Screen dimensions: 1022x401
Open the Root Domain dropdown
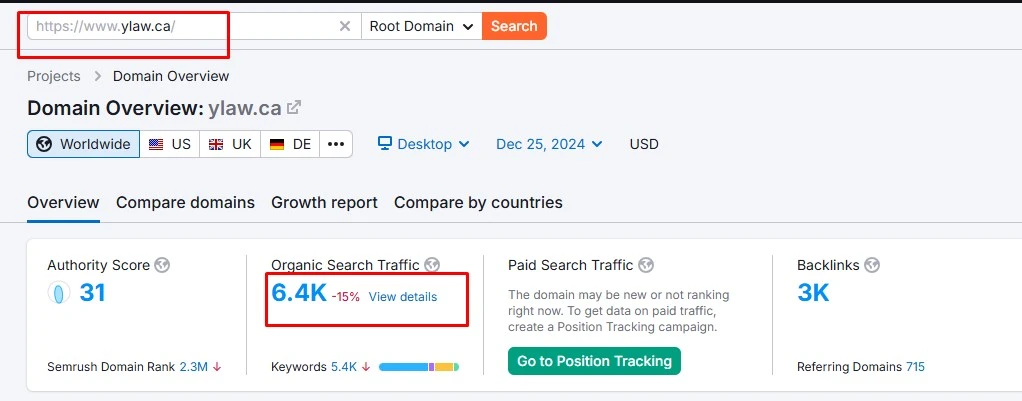point(421,26)
